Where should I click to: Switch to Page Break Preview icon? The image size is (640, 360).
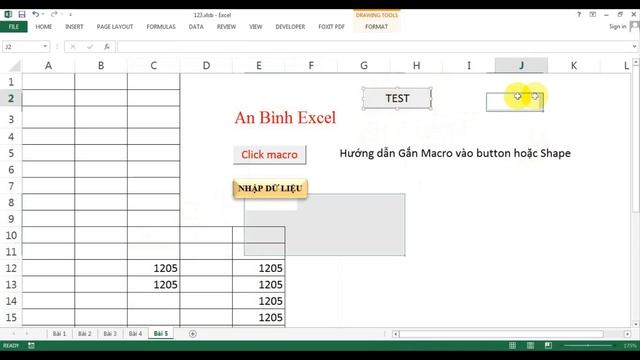coord(548,346)
